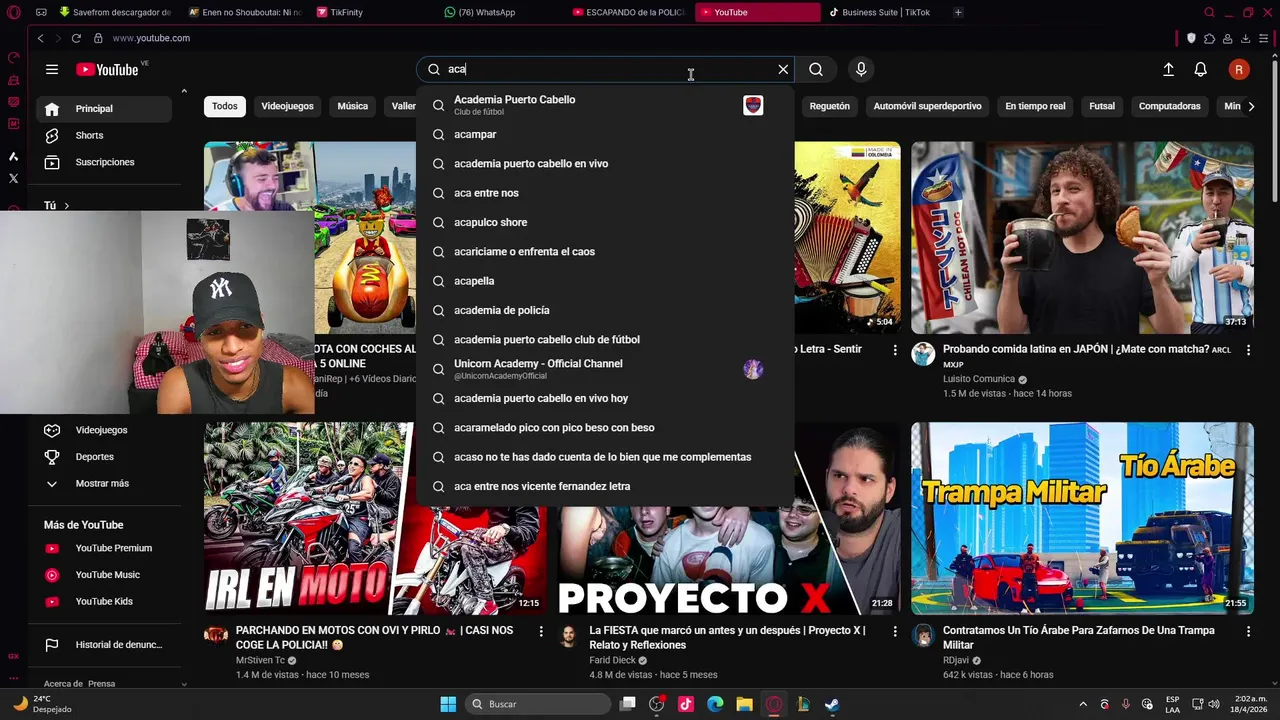Select the Reguetón filter chip
This screenshot has width=1280, height=720.
pyautogui.click(x=829, y=106)
